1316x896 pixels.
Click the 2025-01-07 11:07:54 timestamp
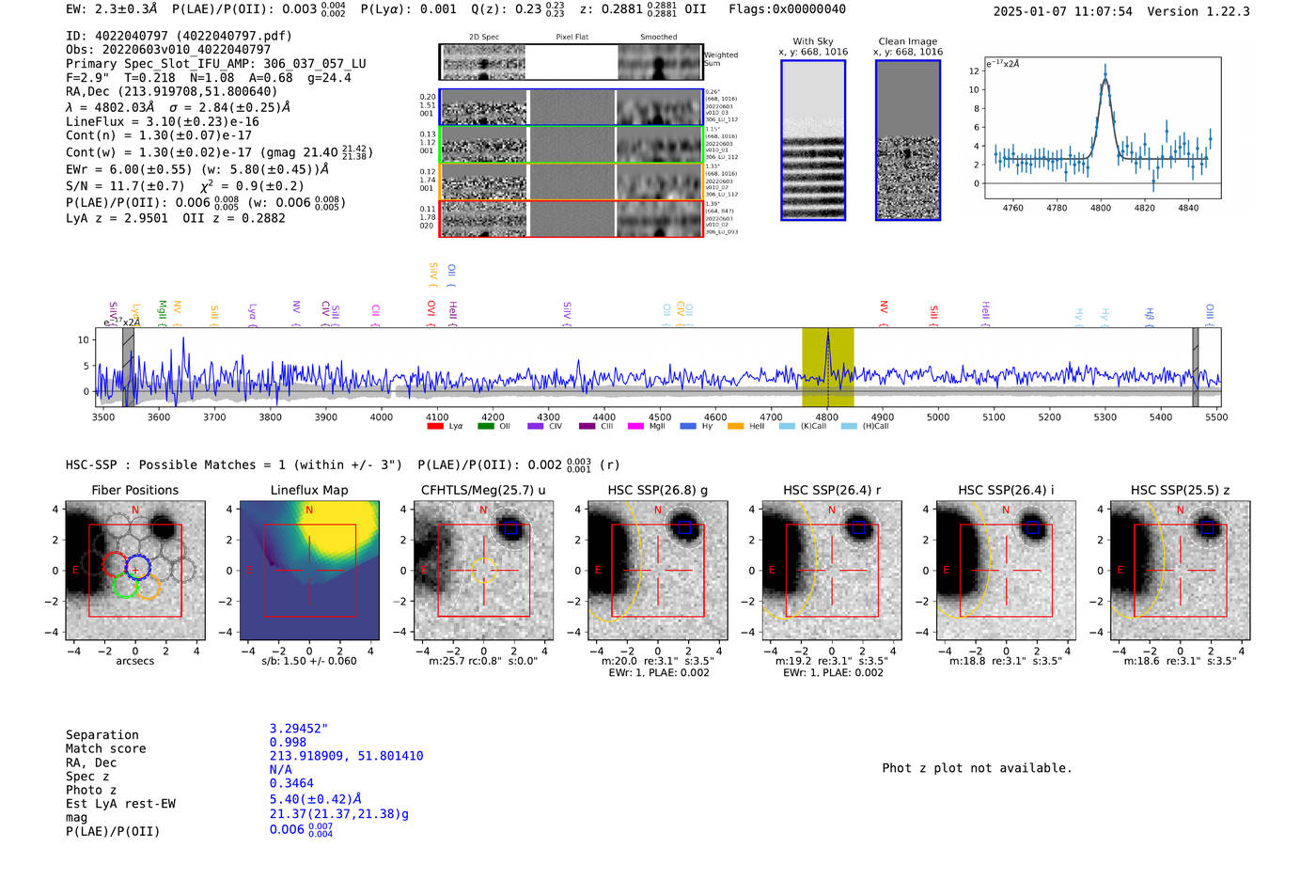1062,11
